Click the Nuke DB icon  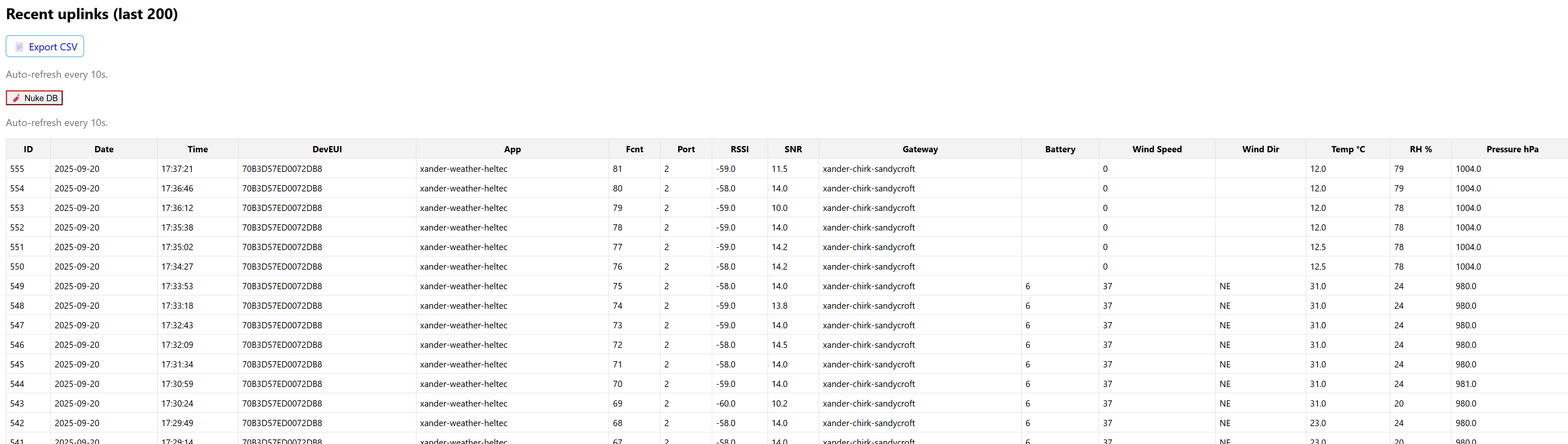[x=17, y=98]
